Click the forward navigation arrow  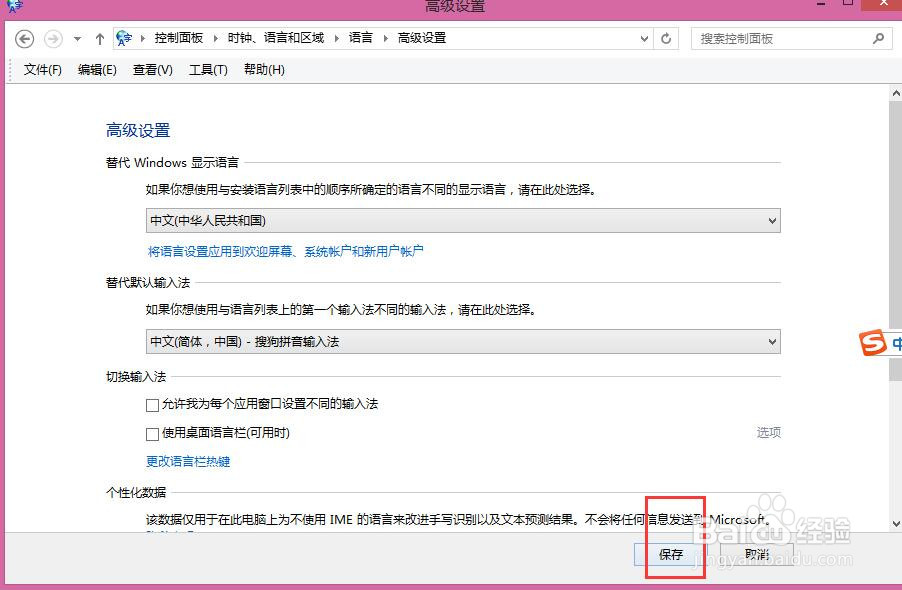52,38
